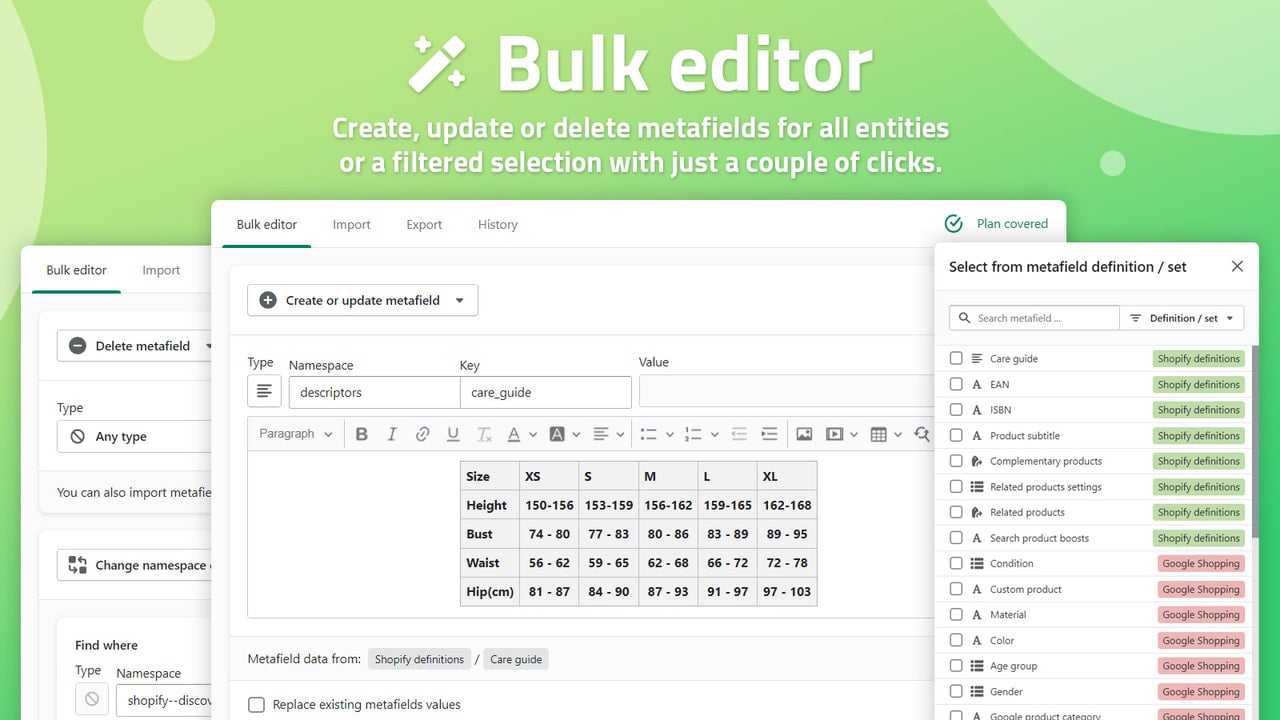Click the Value input field

click(x=786, y=390)
